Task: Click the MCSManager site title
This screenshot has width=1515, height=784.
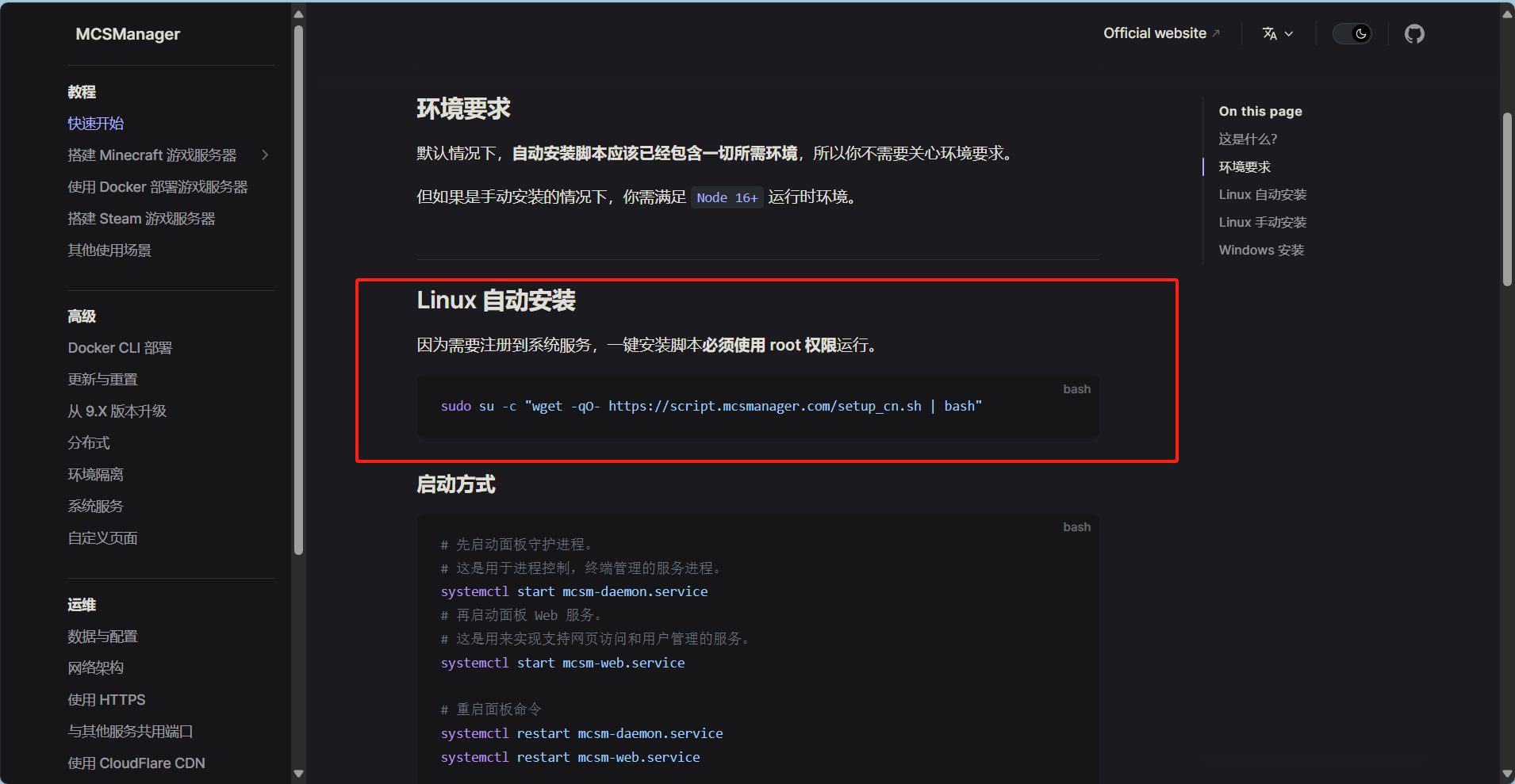Action: point(128,34)
